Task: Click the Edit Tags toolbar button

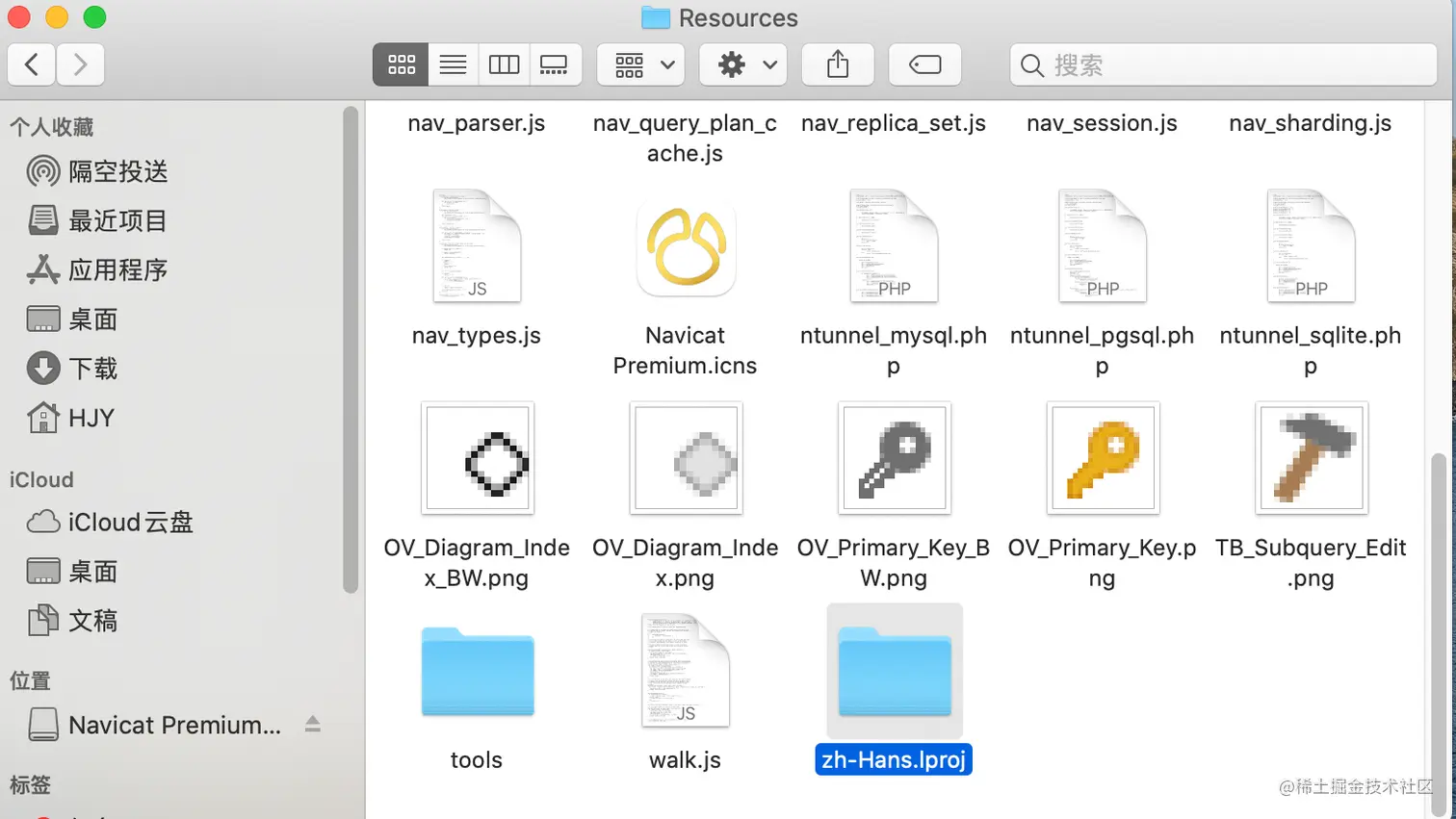Action: point(924,64)
